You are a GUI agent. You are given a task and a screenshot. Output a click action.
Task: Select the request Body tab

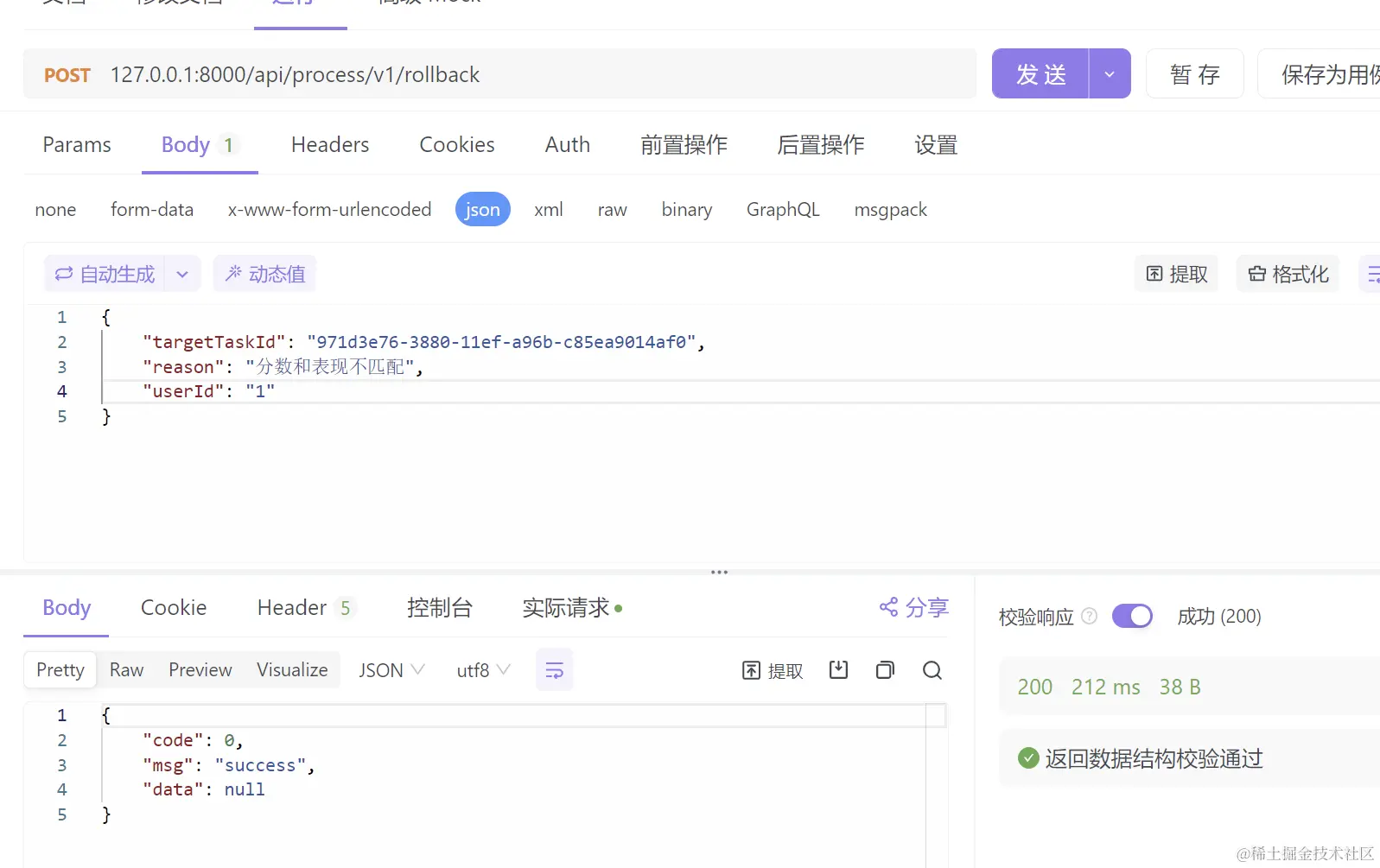click(200, 145)
